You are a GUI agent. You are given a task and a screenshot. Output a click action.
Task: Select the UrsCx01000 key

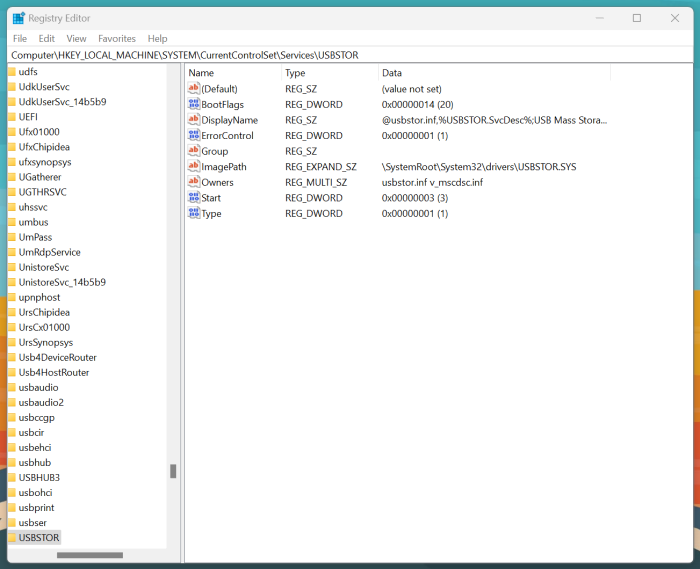coord(44,327)
